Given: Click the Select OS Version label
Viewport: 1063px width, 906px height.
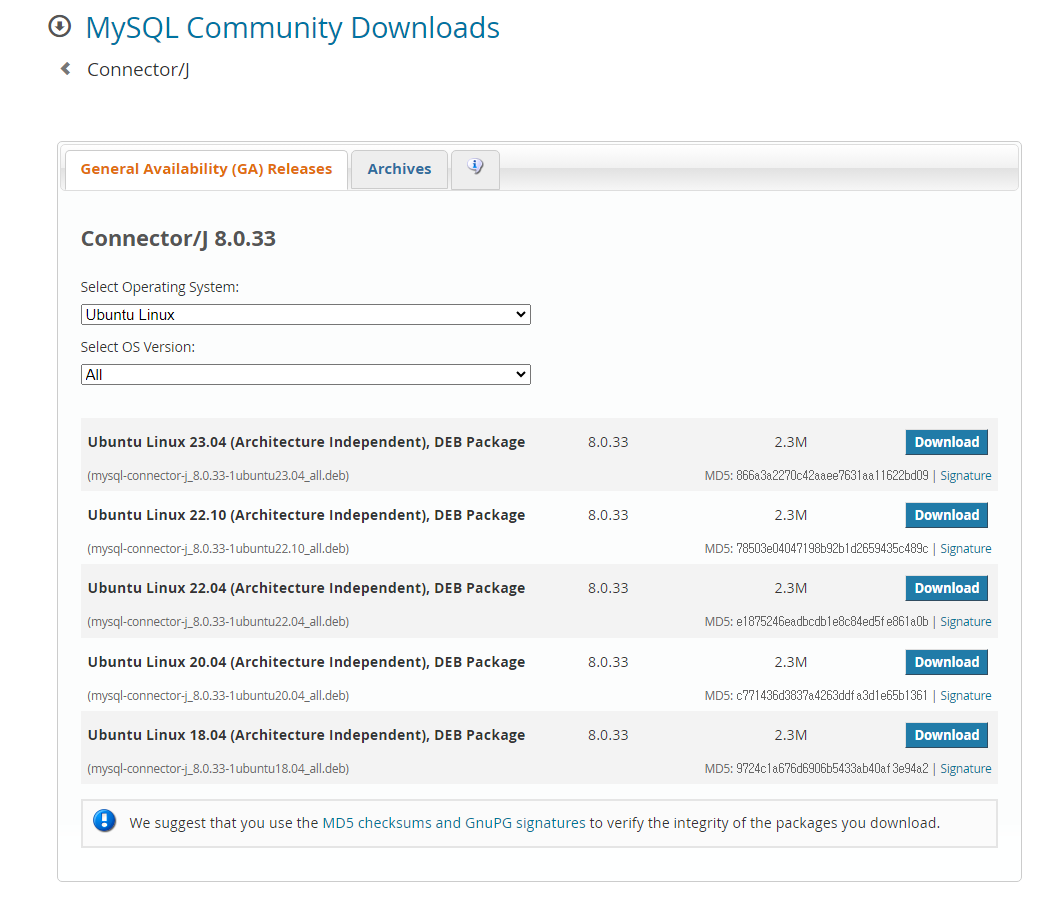Looking at the screenshot, I should (138, 347).
